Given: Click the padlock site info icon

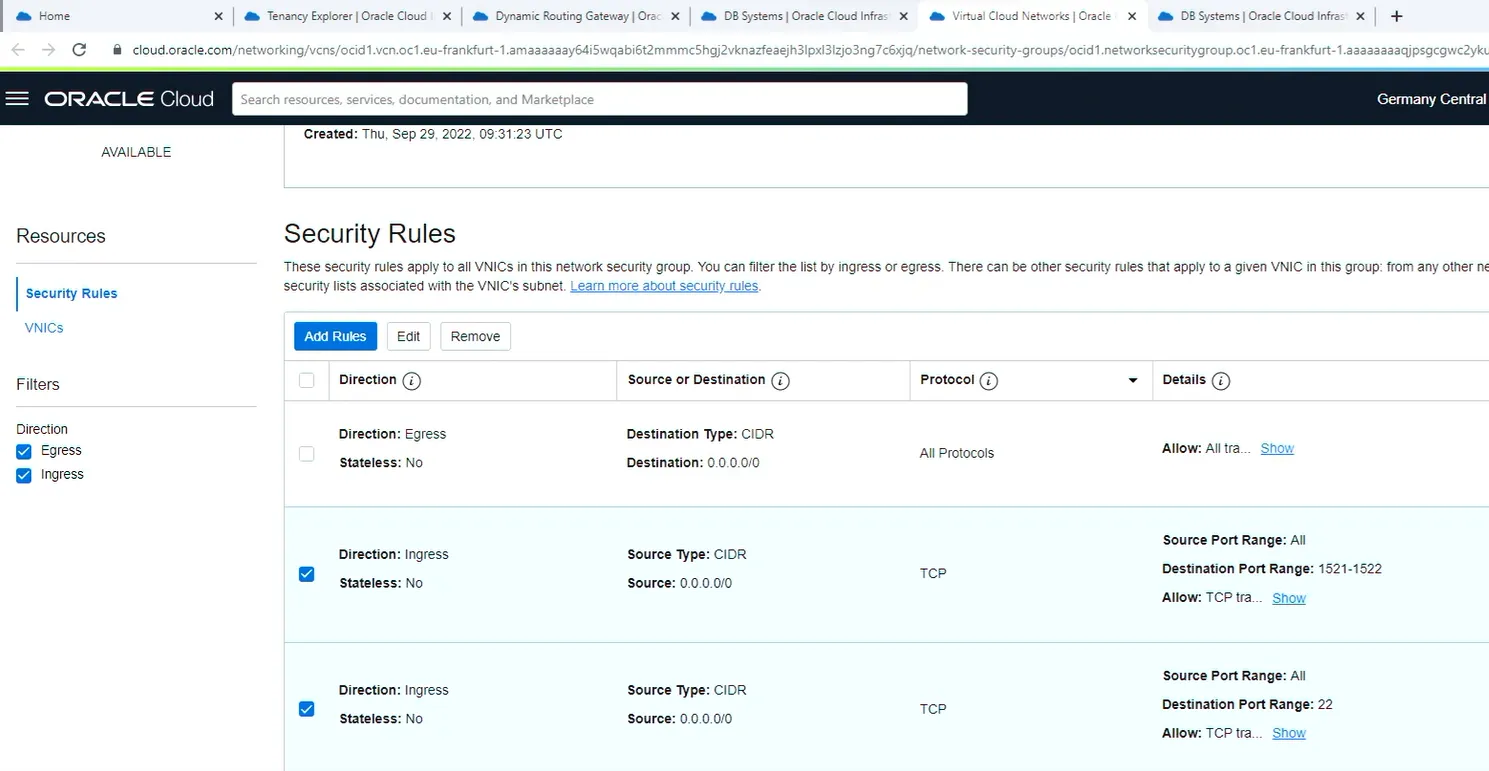Looking at the screenshot, I should pos(118,49).
